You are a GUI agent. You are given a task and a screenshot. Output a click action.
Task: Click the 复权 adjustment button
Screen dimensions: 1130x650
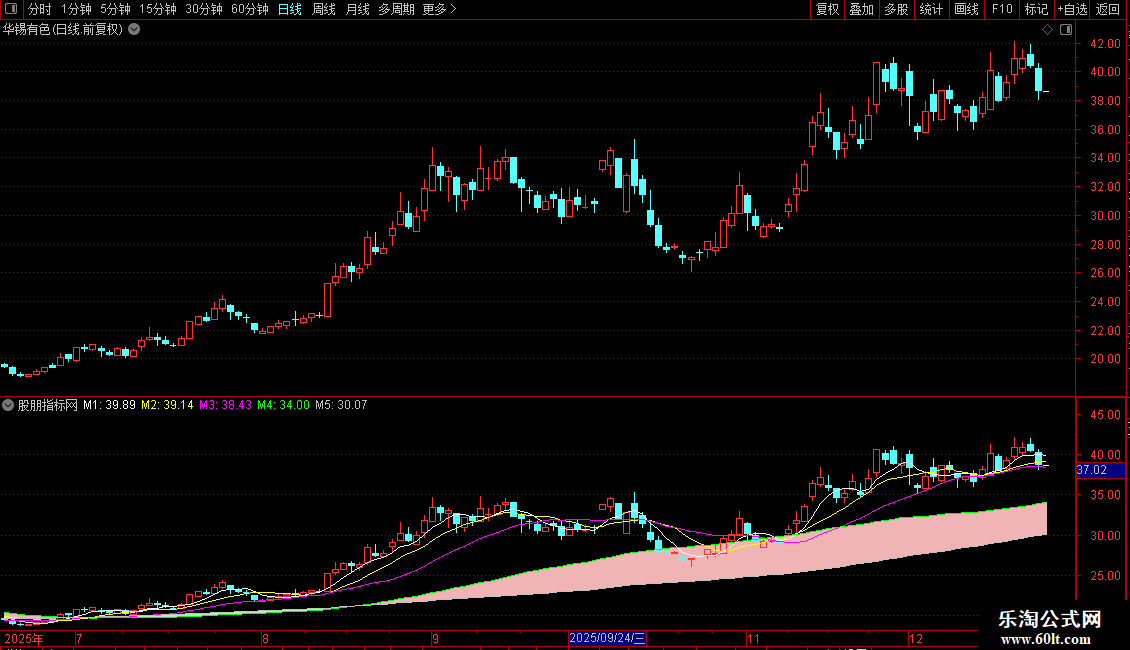tap(827, 9)
